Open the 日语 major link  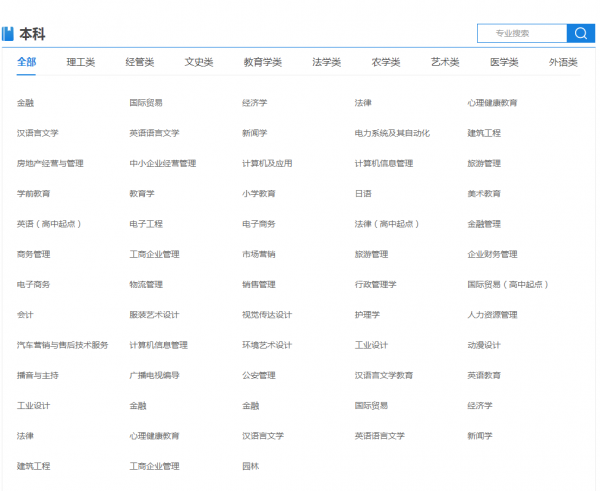[x=363, y=194]
